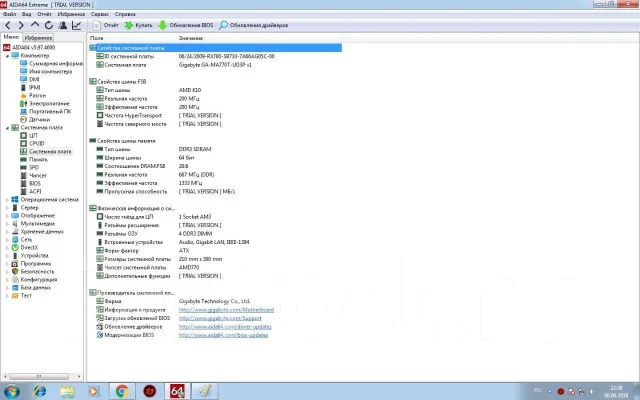Expand the Сеть tree node

[7, 240]
